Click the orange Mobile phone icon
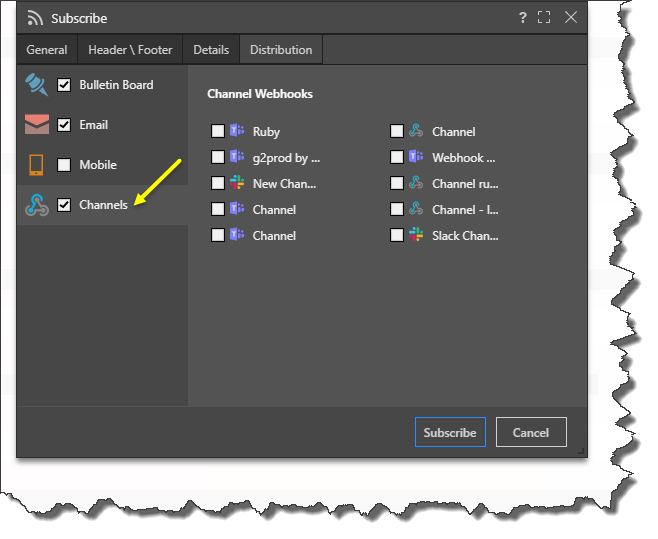Screen dimensions: 658x539 click(37, 165)
